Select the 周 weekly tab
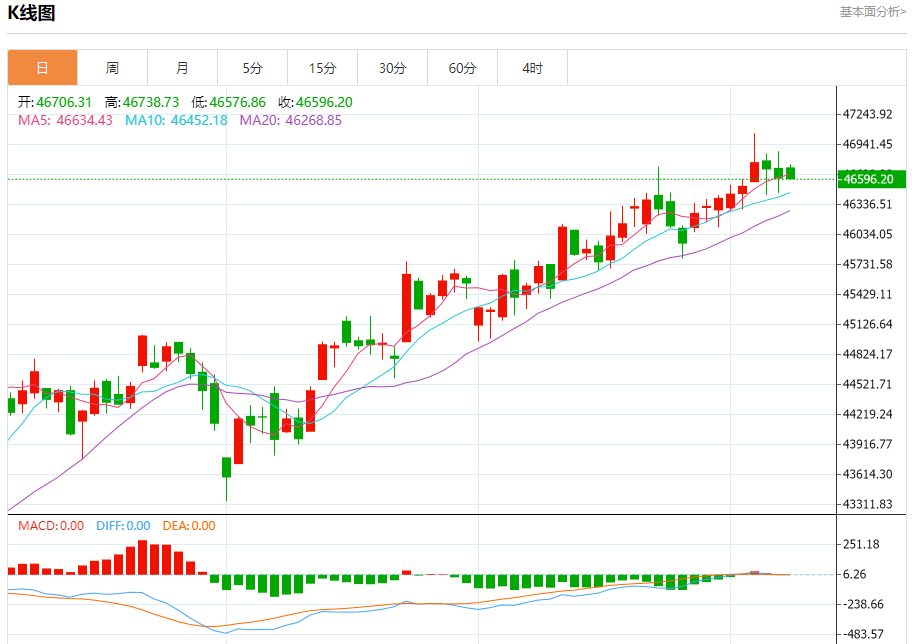Screen dimensions: 912x644 (112, 68)
